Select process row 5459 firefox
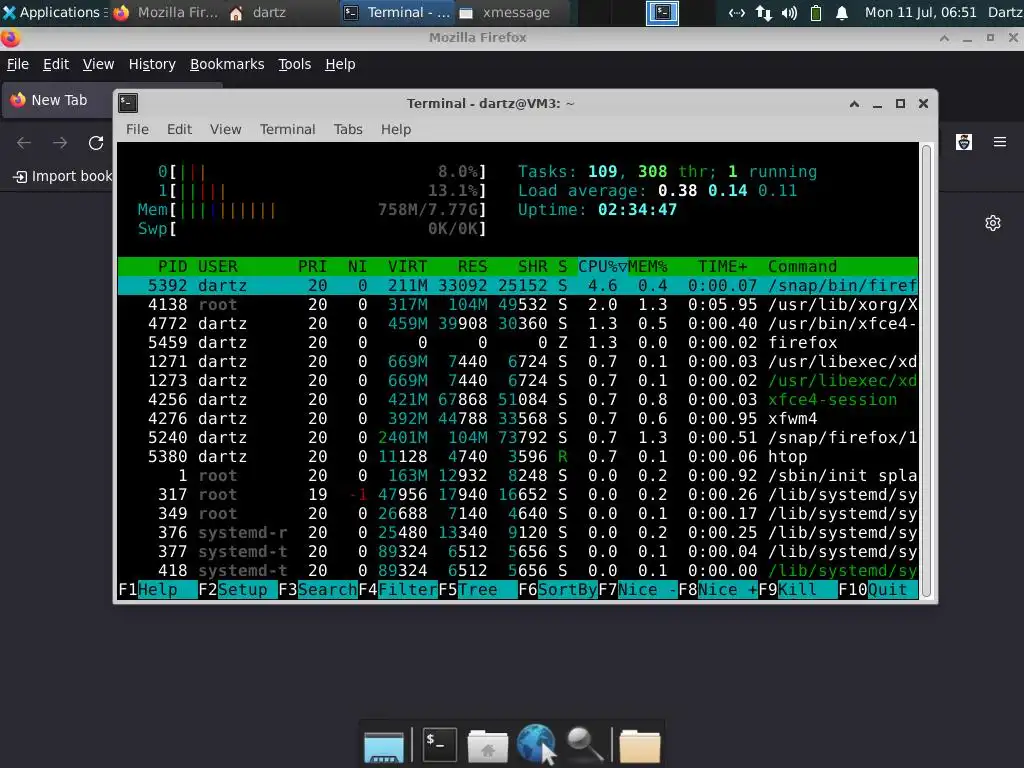Screen dimensions: 1024x768 click(518, 342)
